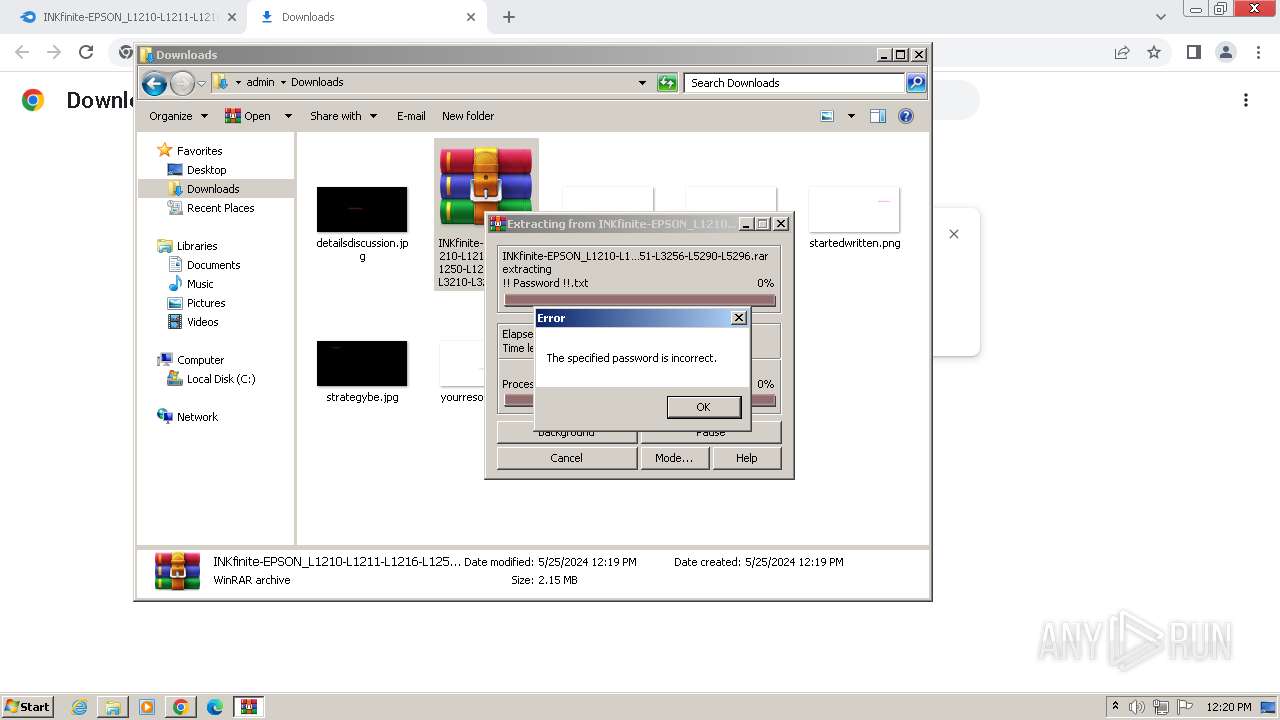
Task: Show hidden system tray icons arrow
Action: point(1115,707)
